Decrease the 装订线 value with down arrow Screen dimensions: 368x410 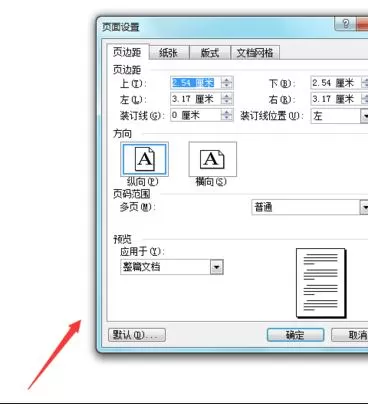[x=227, y=118]
